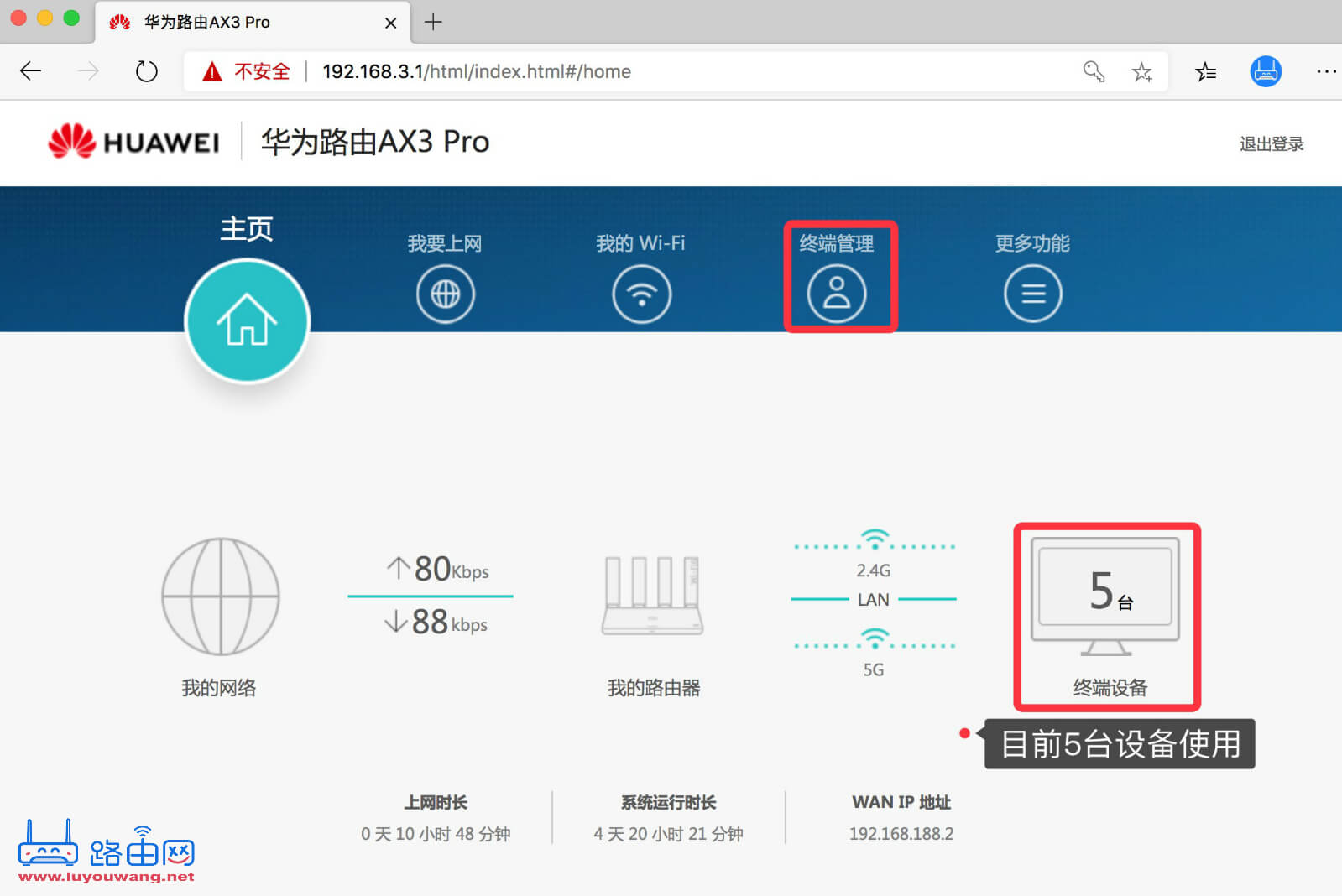This screenshot has width=1342, height=896.
Task: Open browser settings ellipsis menu
Action: [1326, 71]
